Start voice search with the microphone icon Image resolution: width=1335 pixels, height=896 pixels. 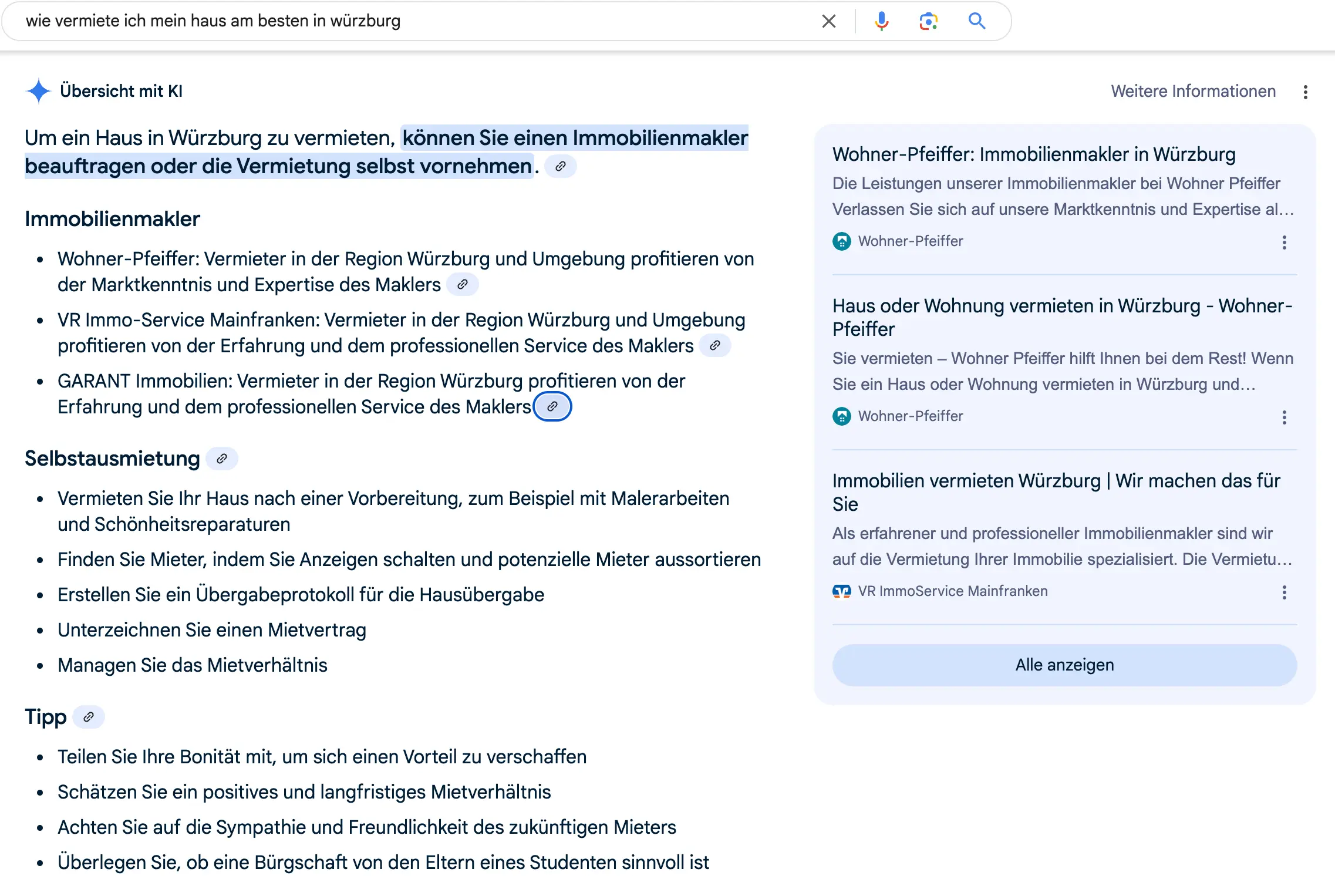(x=881, y=21)
